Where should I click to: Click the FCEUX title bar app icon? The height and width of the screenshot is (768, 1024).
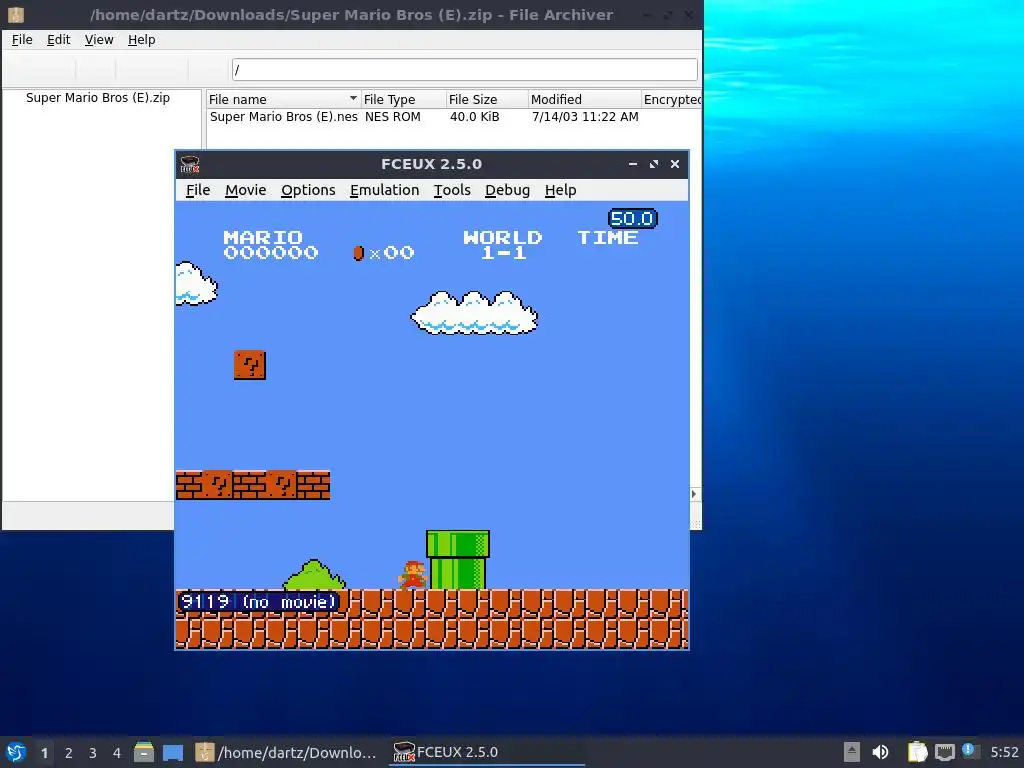pyautogui.click(x=190, y=164)
